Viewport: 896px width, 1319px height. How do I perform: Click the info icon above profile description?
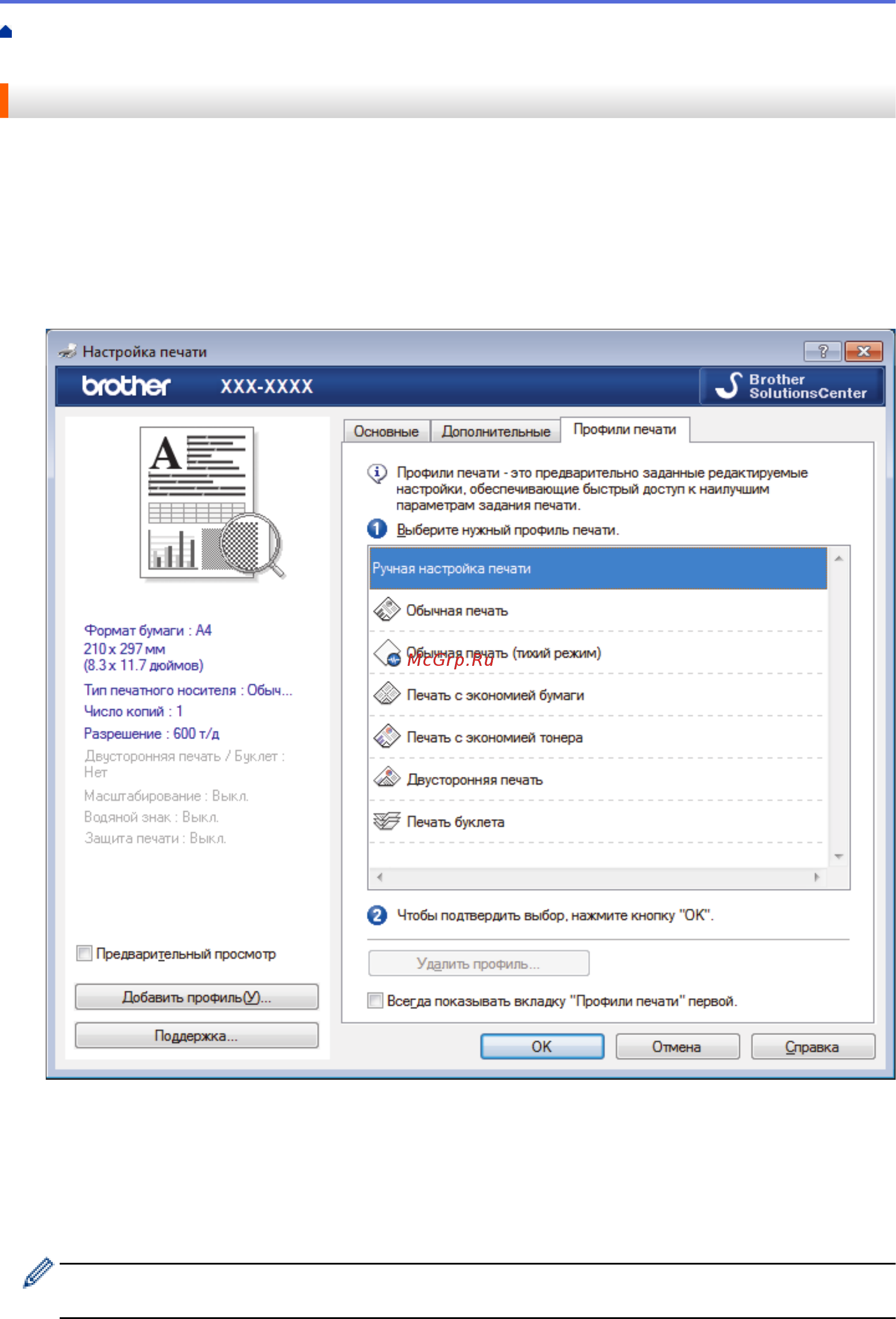point(377,472)
